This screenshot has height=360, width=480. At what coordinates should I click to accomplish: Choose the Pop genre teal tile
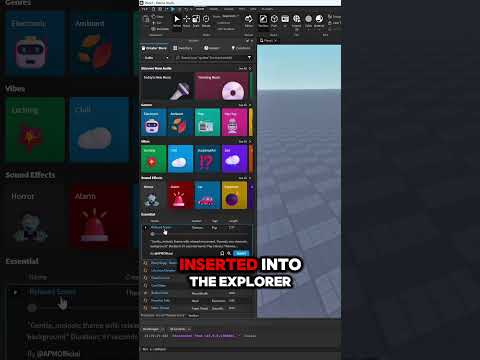coord(207,122)
